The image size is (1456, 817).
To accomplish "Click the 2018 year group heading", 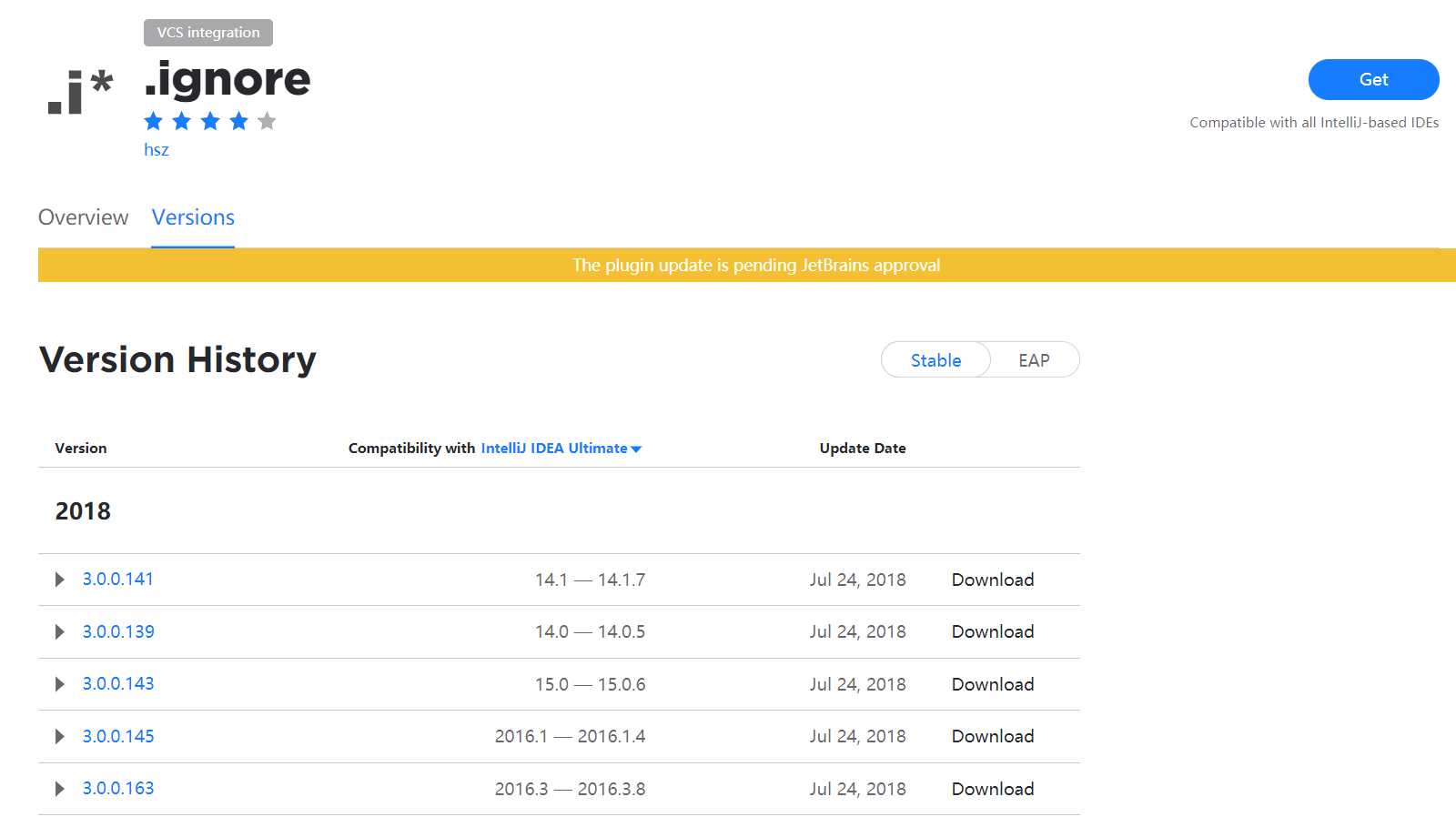I will (x=83, y=511).
